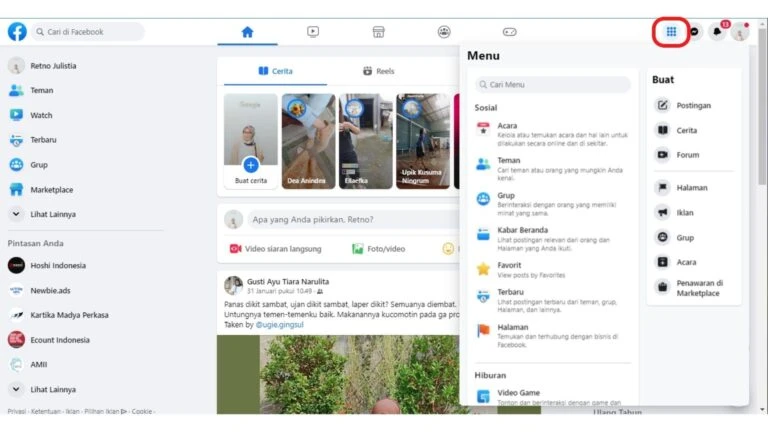Click Buat cerita plus button

click(x=251, y=165)
